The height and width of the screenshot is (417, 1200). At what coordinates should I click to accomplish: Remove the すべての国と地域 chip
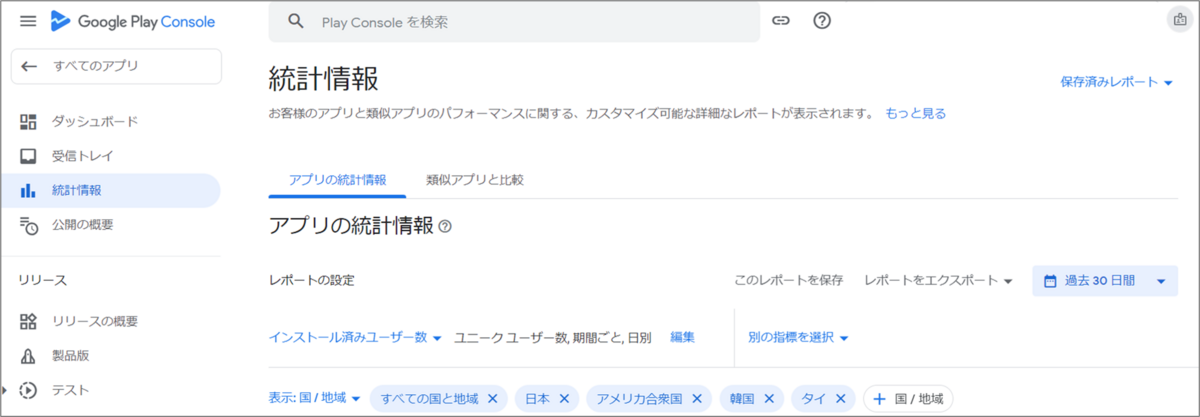point(492,398)
